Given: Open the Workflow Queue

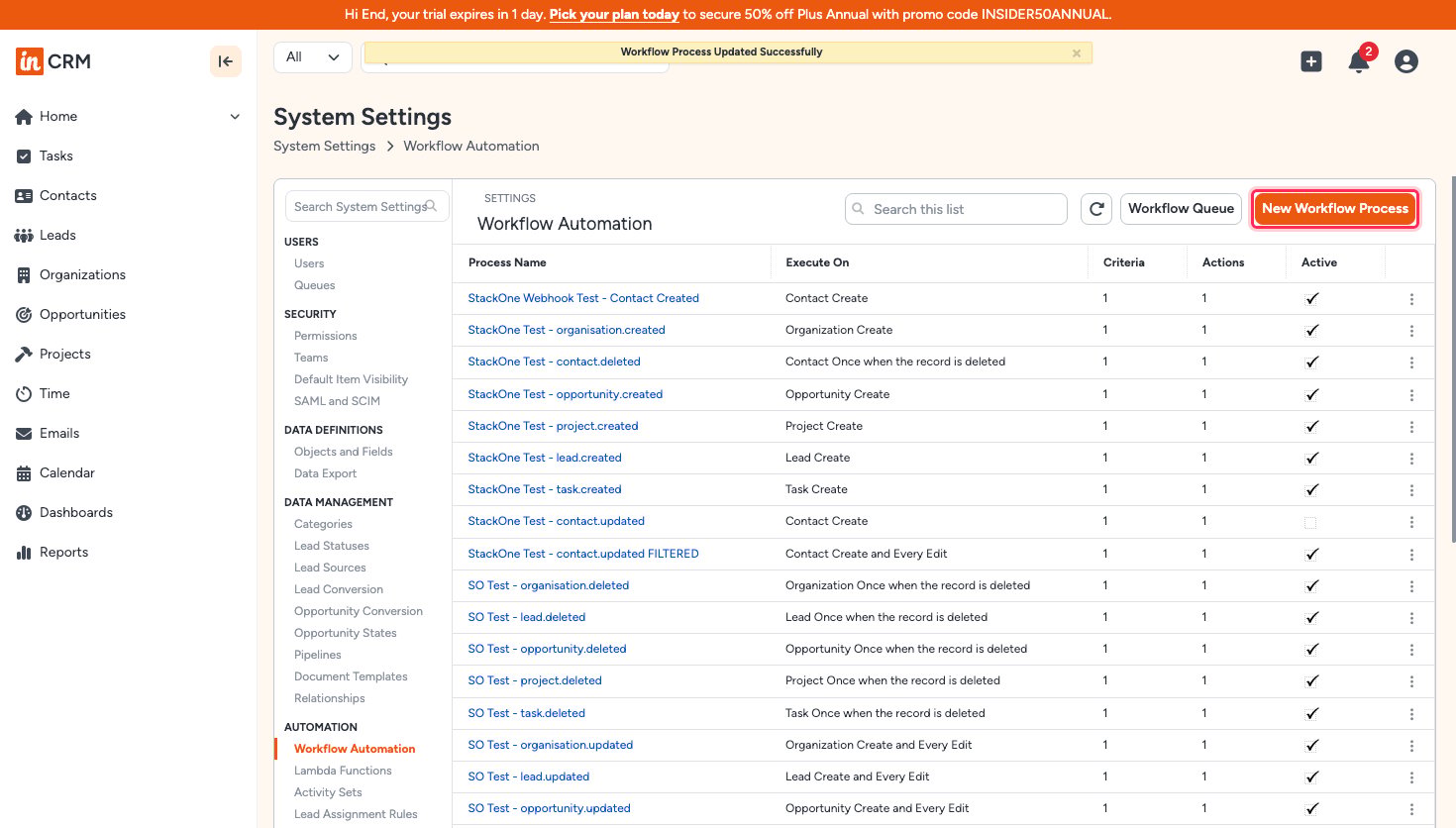Looking at the screenshot, I should click(x=1181, y=209).
